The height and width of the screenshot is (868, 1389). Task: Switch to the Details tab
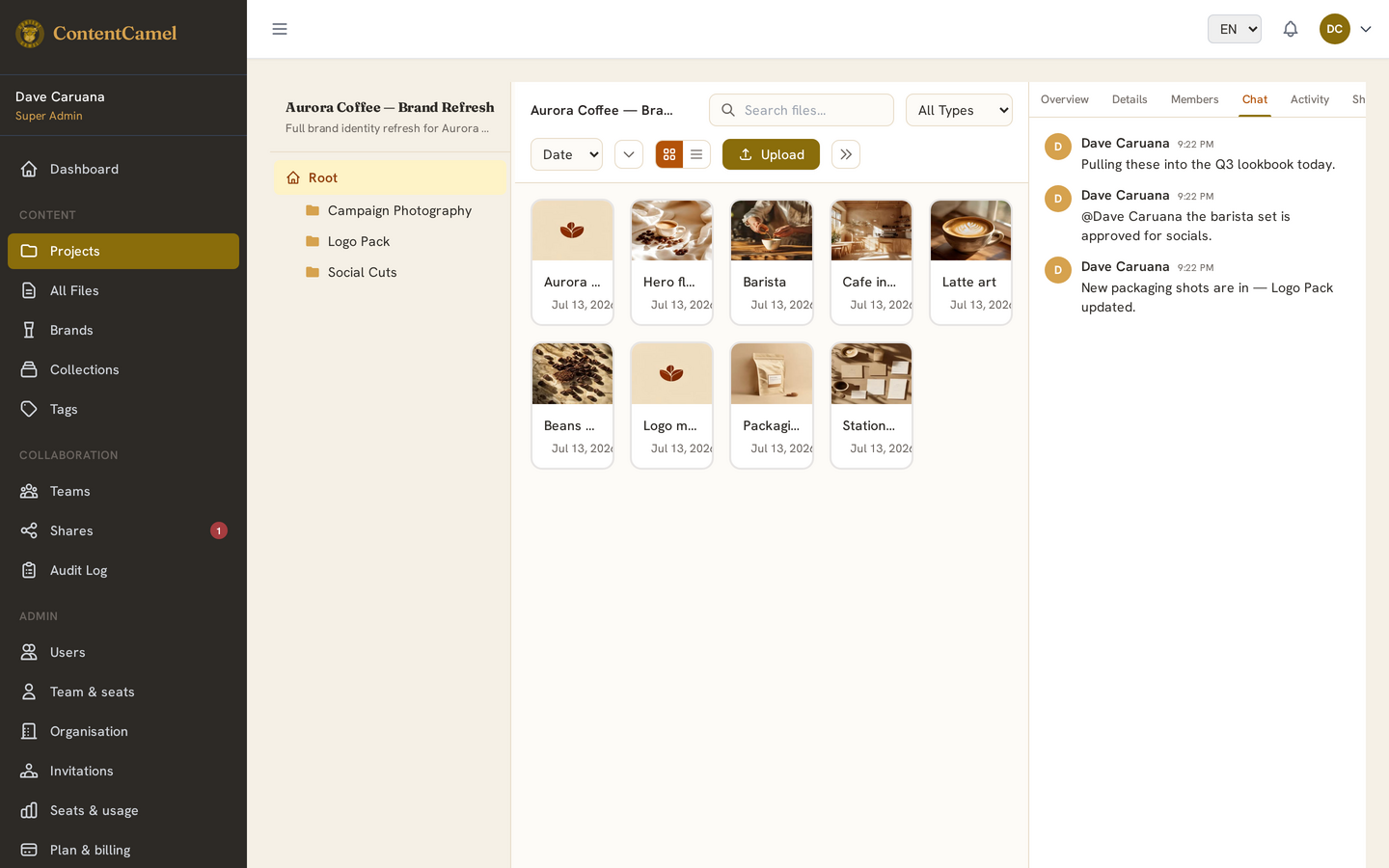tap(1130, 99)
